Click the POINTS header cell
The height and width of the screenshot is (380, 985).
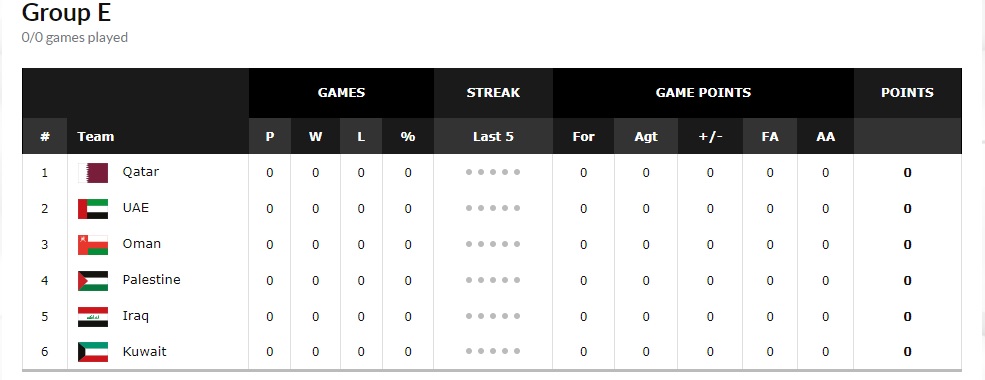point(908,92)
